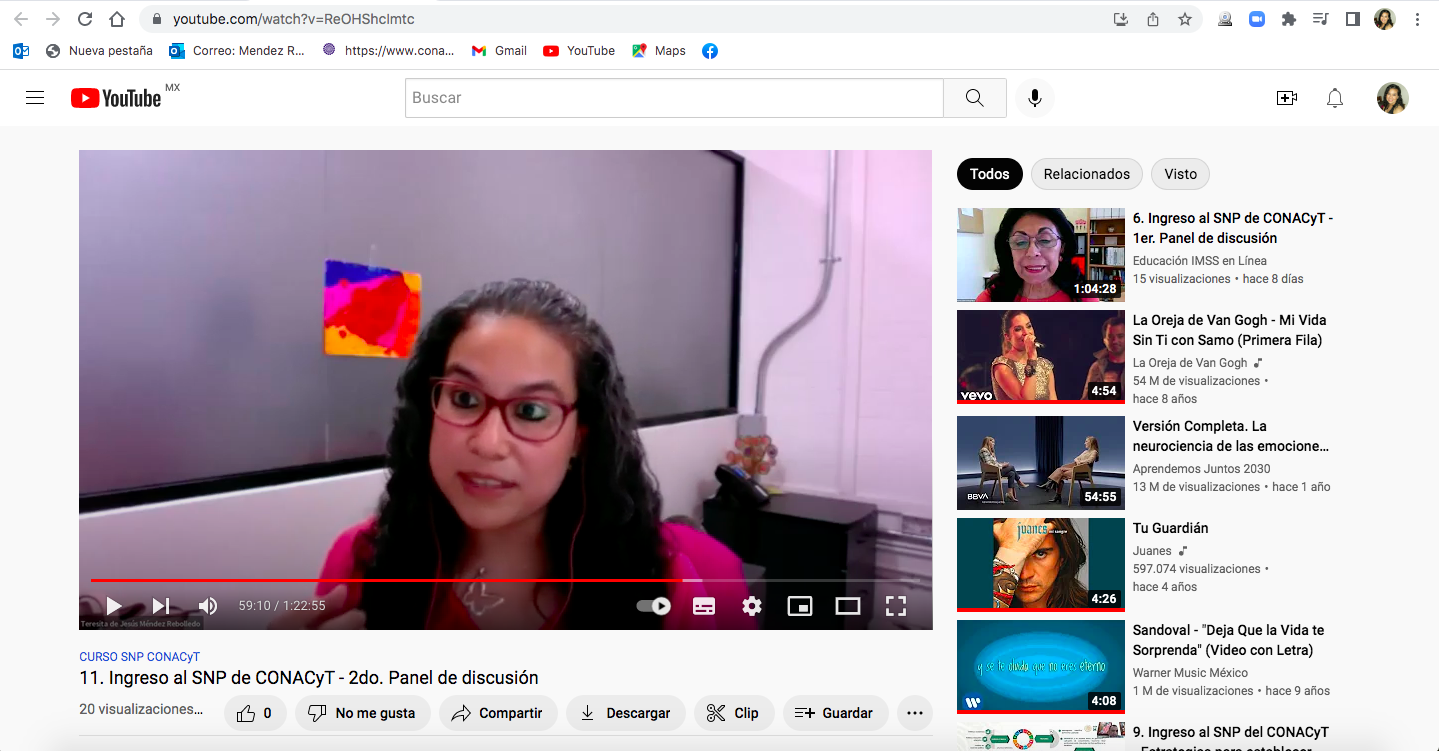Play the video
Image resolution: width=1439 pixels, height=751 pixels.
(114, 606)
